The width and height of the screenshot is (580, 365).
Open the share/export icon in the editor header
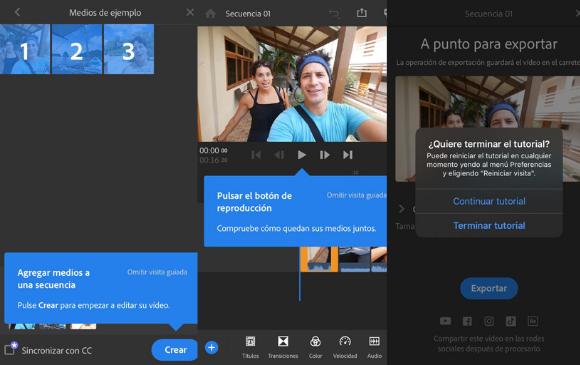pyautogui.click(x=361, y=13)
